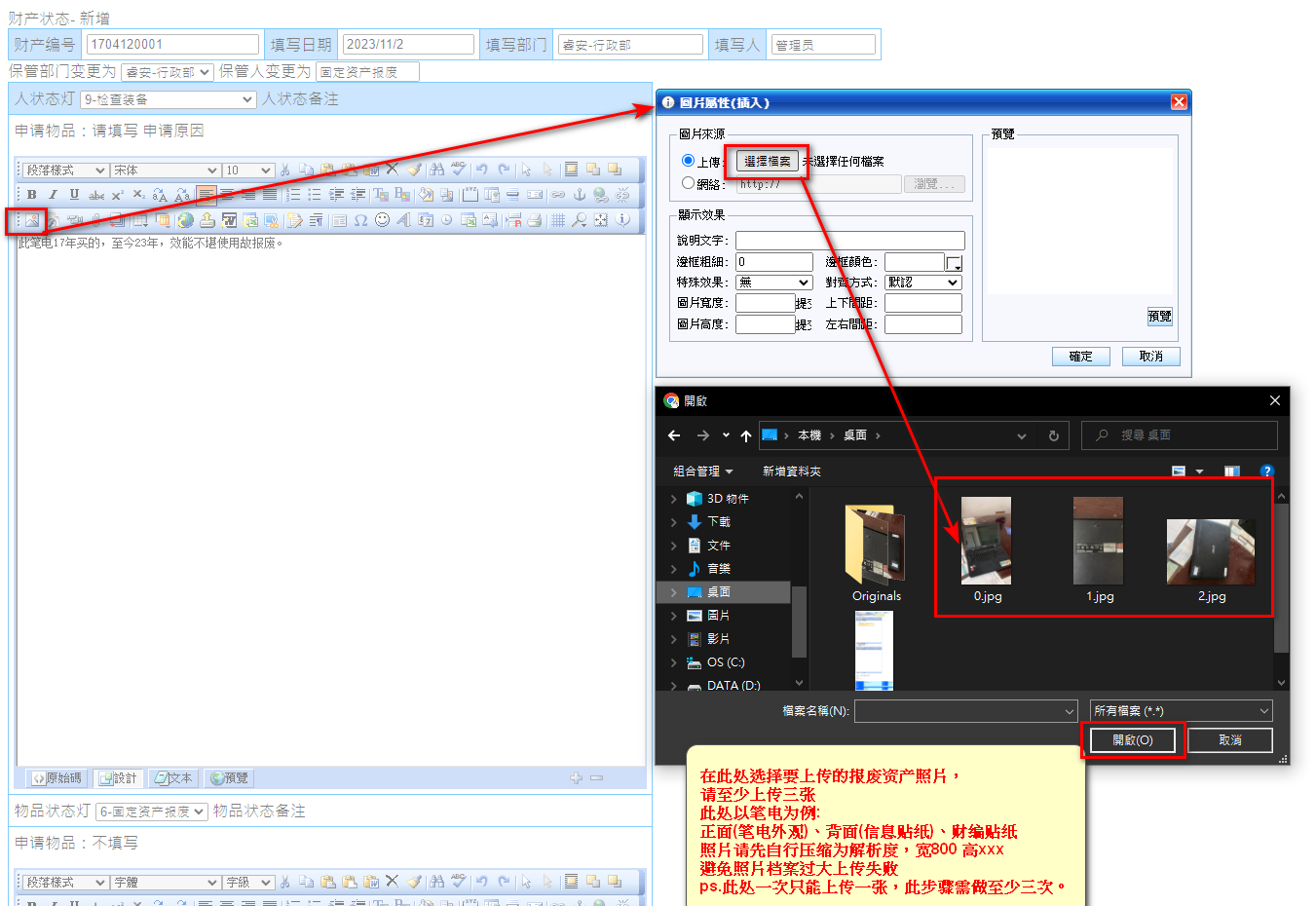Click the insert image icon in editor toolbar
Viewport: 1316px width, 906px height.
point(32,221)
